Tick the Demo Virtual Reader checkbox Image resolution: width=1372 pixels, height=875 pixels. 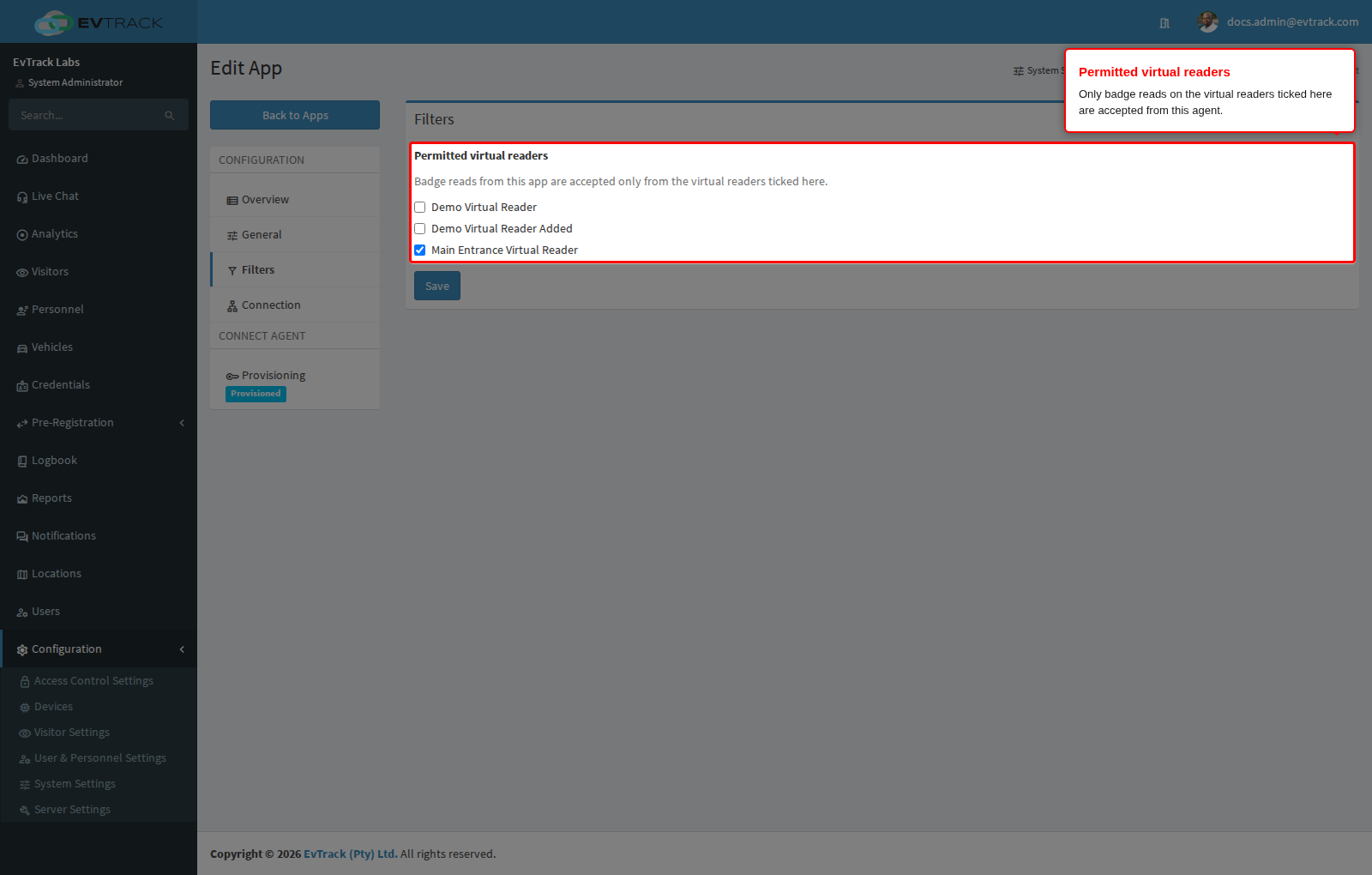click(420, 208)
